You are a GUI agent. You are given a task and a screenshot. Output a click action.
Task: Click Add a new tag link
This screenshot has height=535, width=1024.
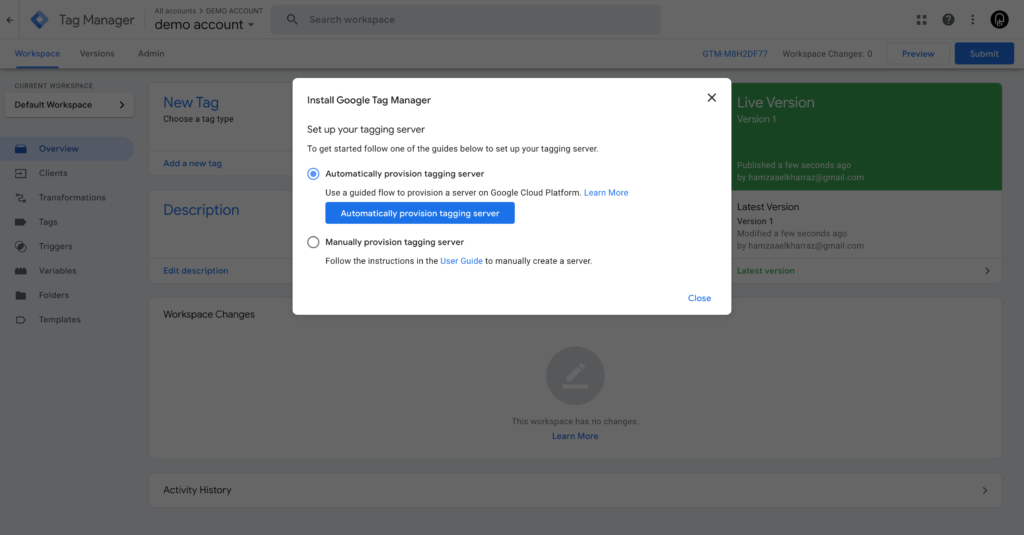pyautogui.click(x=193, y=163)
